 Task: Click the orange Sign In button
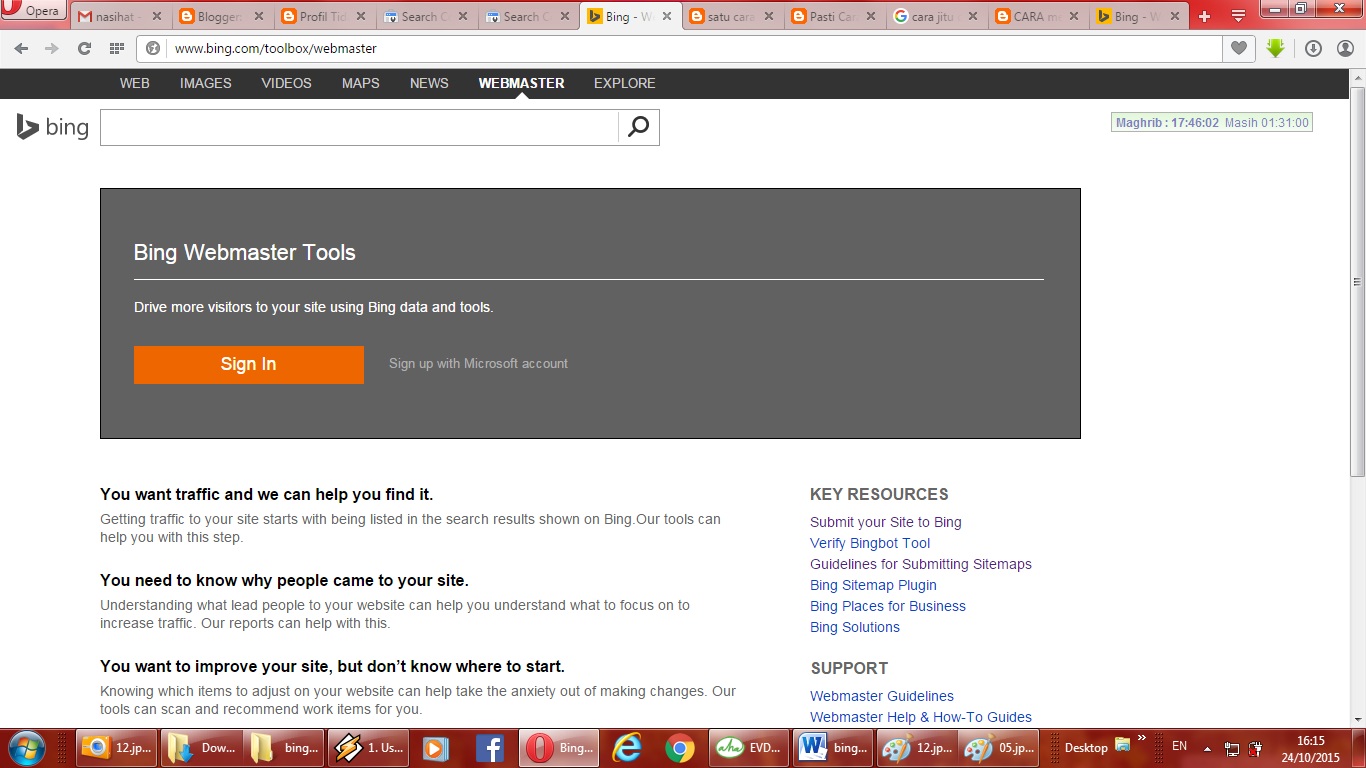tap(249, 365)
